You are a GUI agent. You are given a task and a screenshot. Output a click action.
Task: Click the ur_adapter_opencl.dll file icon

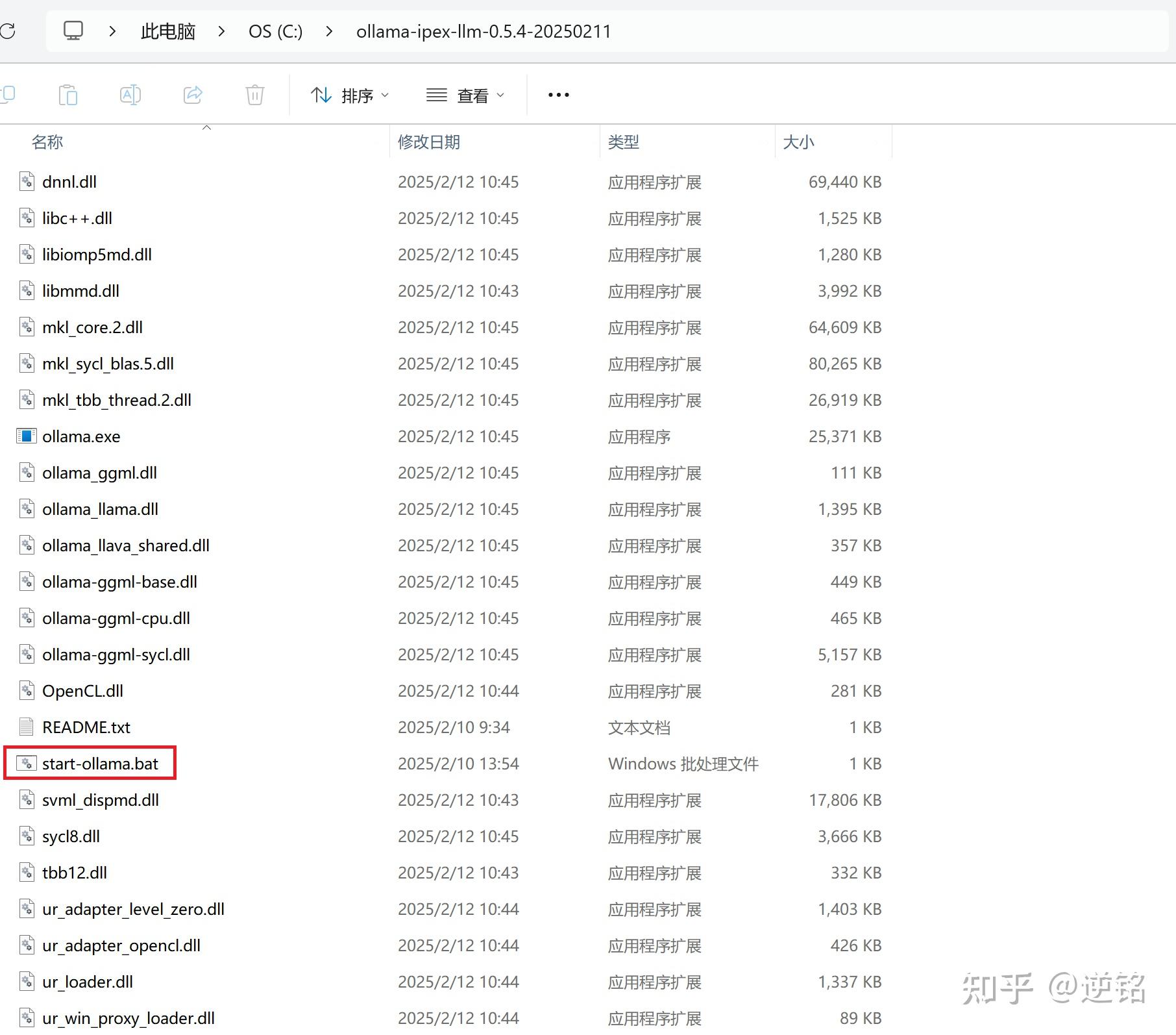pyautogui.click(x=27, y=945)
